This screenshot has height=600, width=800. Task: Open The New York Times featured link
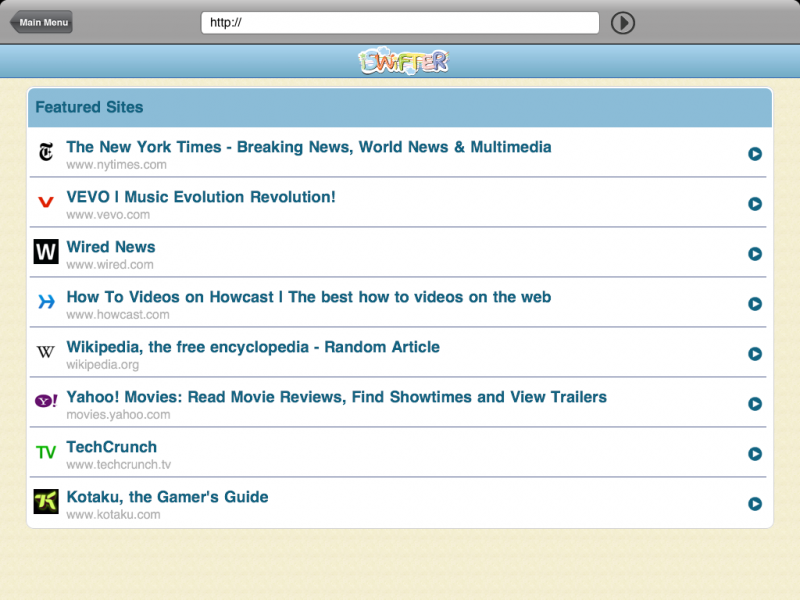(309, 147)
